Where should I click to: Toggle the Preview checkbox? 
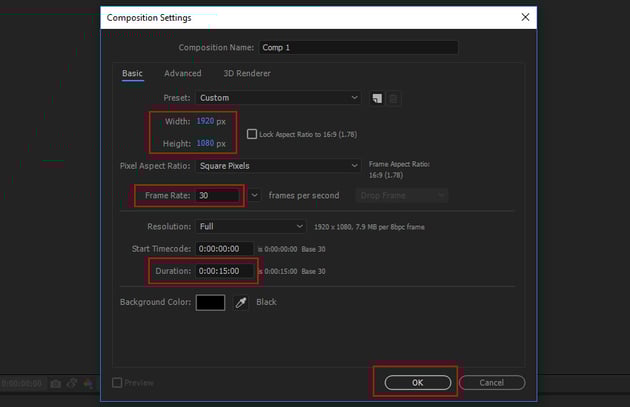pyautogui.click(x=118, y=382)
